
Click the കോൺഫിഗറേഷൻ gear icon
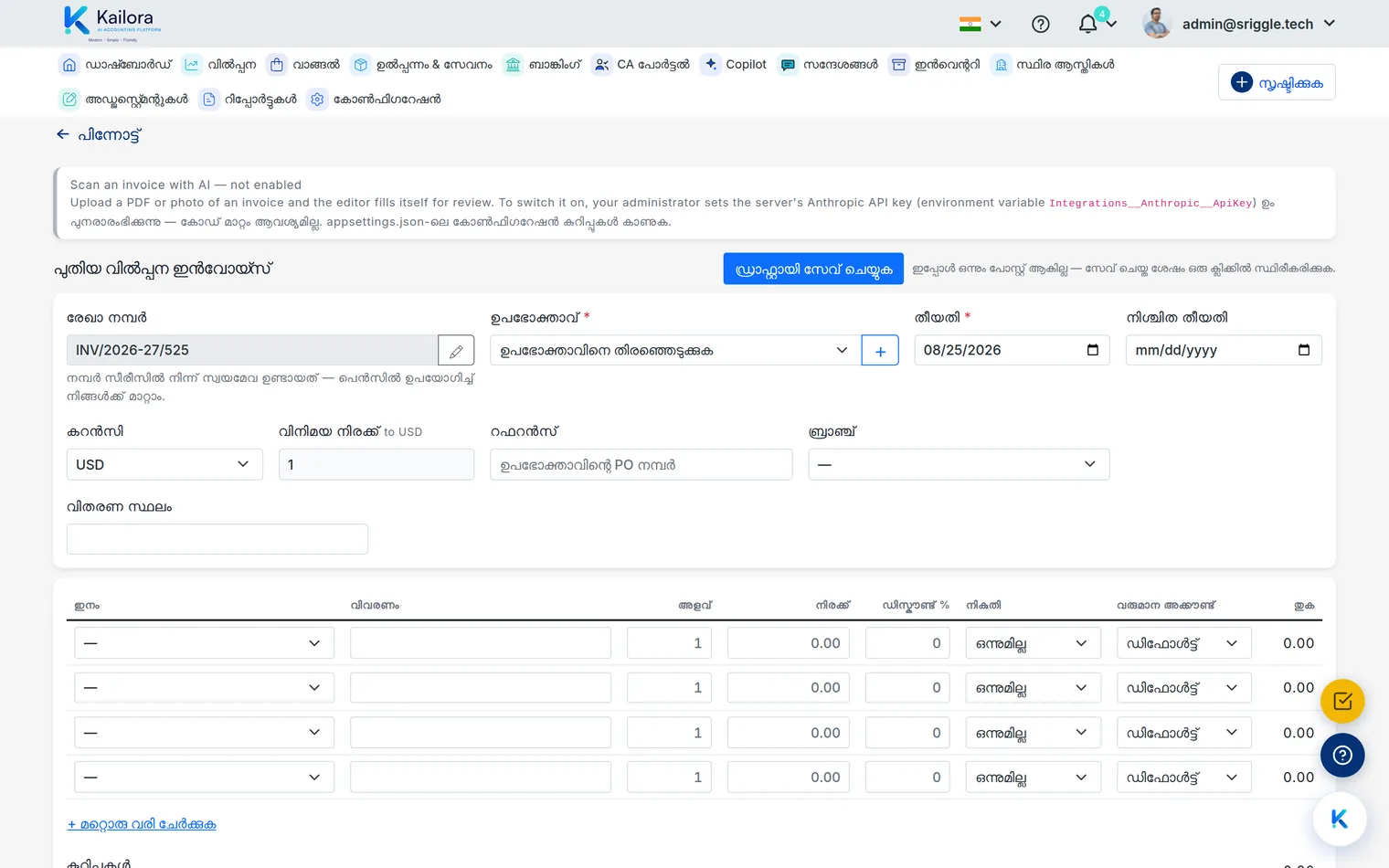point(317,100)
